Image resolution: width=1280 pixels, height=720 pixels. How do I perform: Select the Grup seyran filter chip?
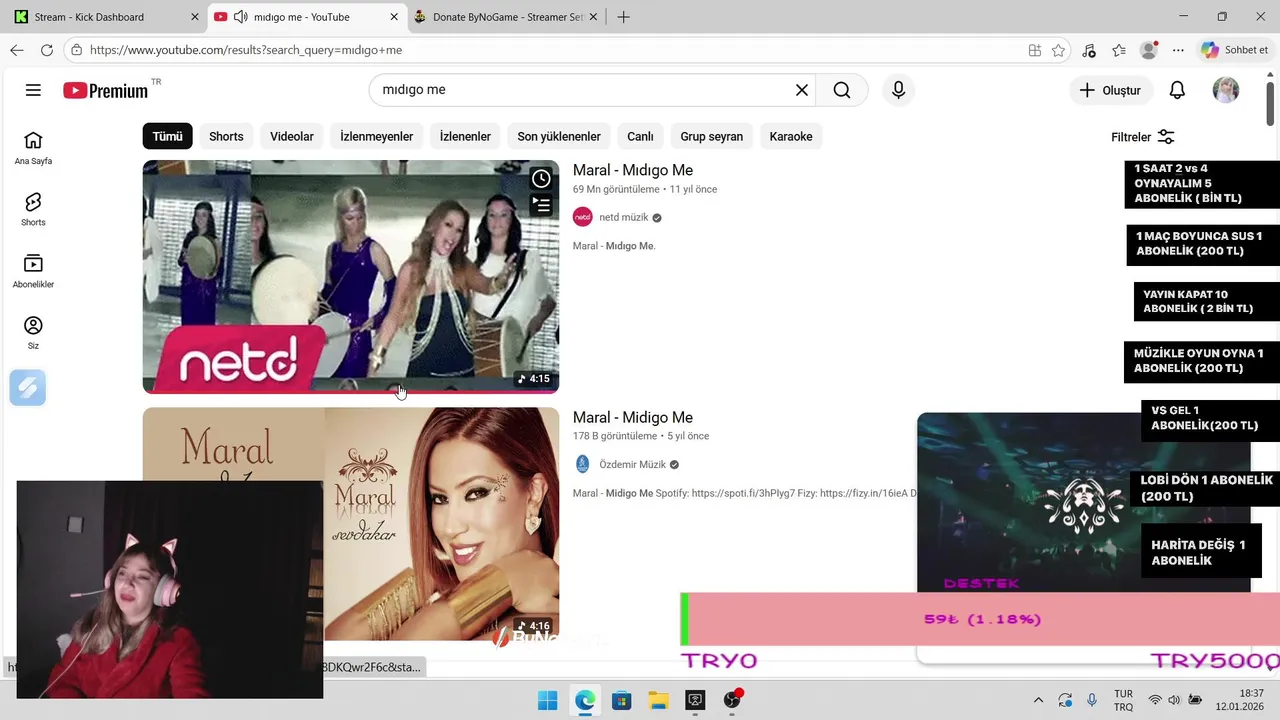click(x=711, y=136)
